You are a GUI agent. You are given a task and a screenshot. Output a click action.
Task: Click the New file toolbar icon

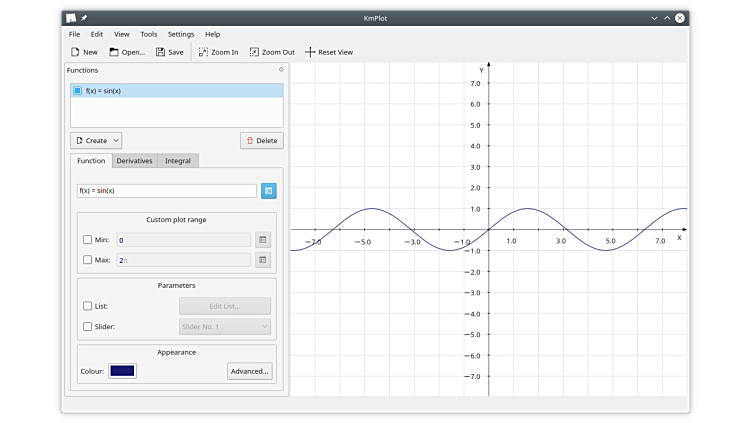(x=75, y=52)
